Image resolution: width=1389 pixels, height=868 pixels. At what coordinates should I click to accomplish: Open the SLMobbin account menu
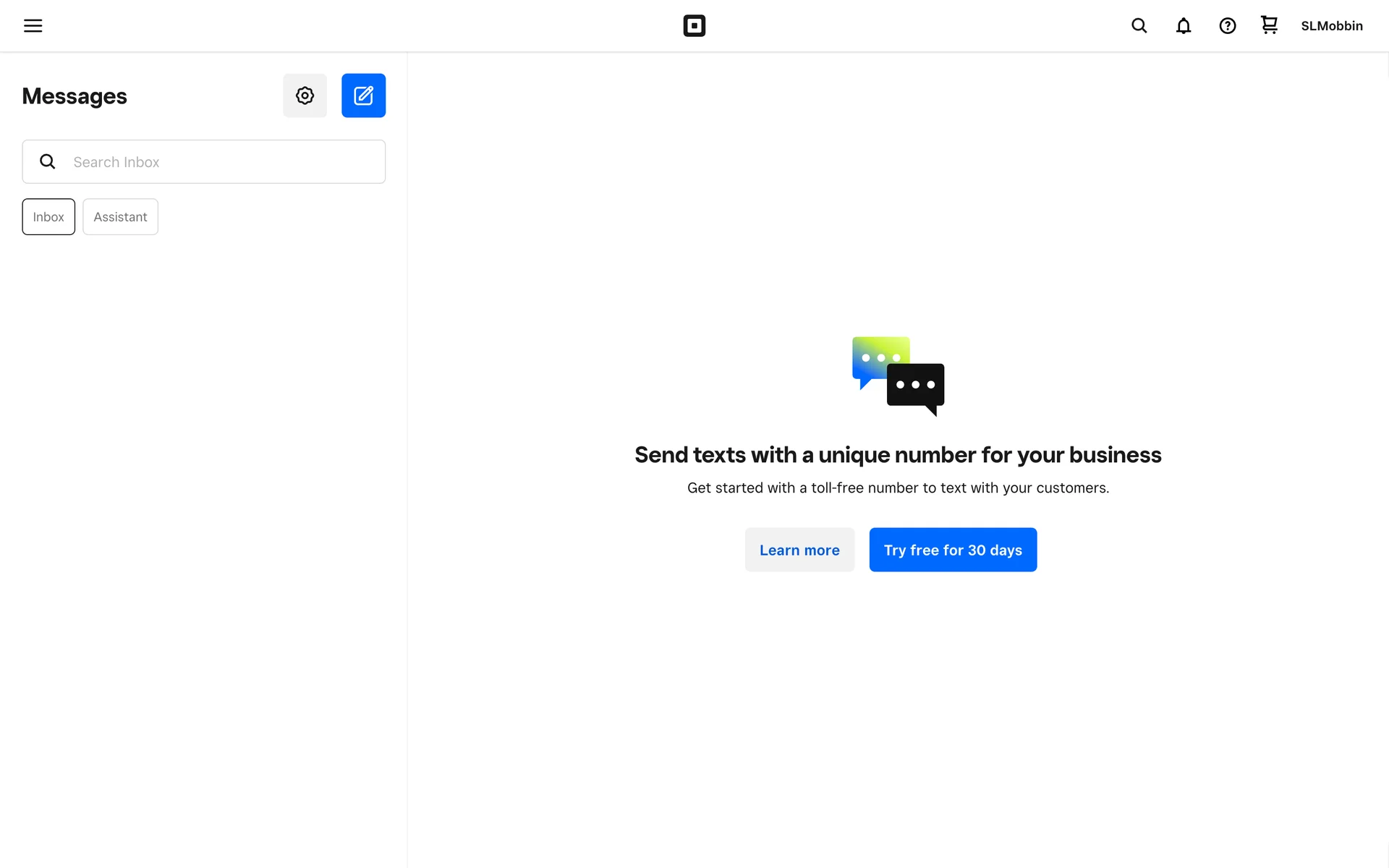pyautogui.click(x=1331, y=26)
